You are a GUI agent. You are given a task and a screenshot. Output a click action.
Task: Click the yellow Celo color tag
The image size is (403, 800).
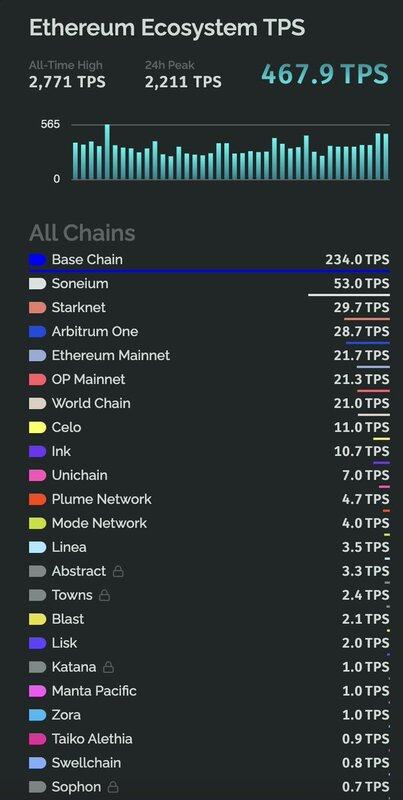pyautogui.click(x=38, y=428)
